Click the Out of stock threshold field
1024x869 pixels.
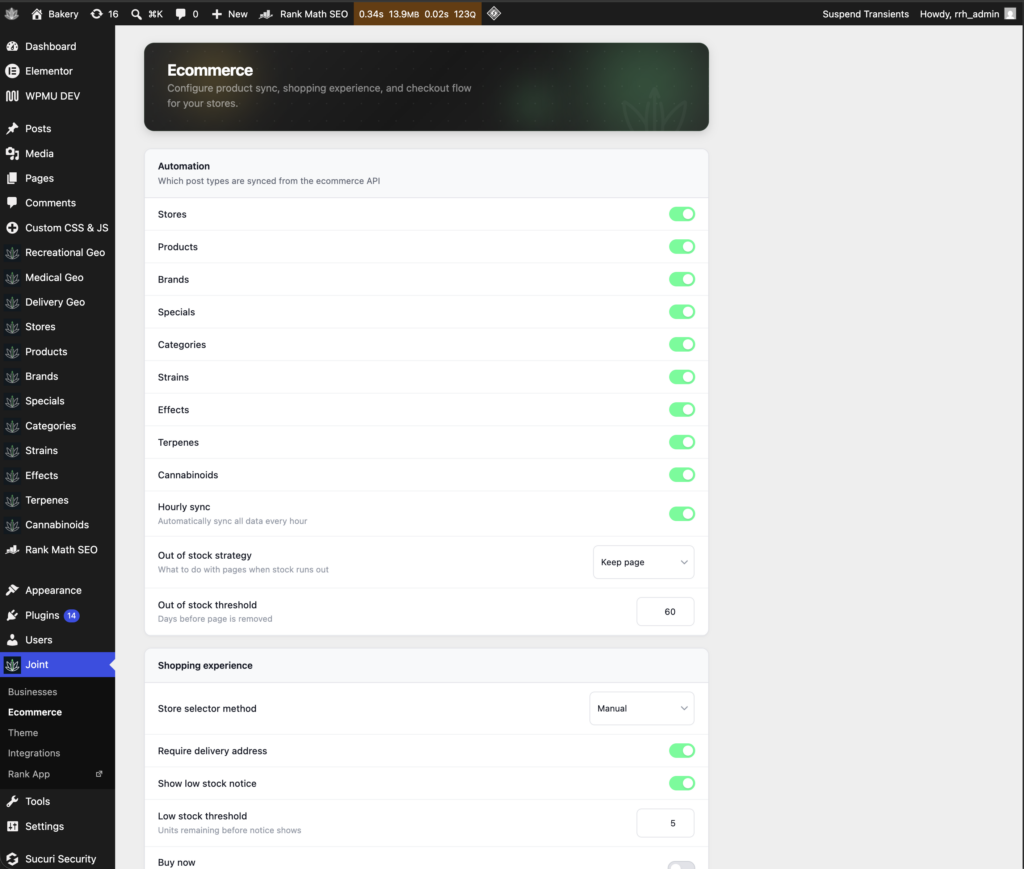click(x=665, y=612)
